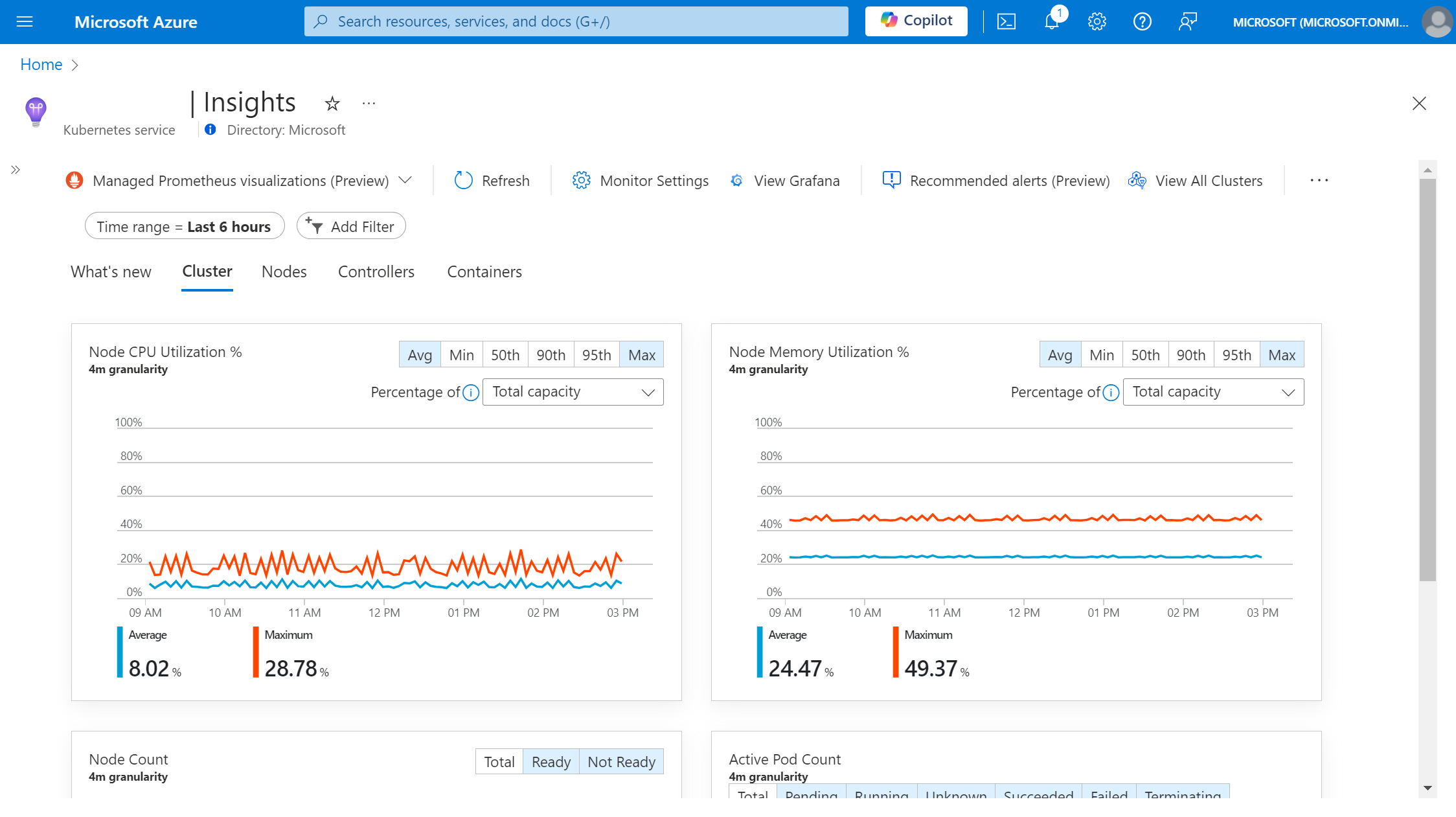Switch to the Nodes tab
This screenshot has width=1456, height=817.
pyautogui.click(x=284, y=271)
